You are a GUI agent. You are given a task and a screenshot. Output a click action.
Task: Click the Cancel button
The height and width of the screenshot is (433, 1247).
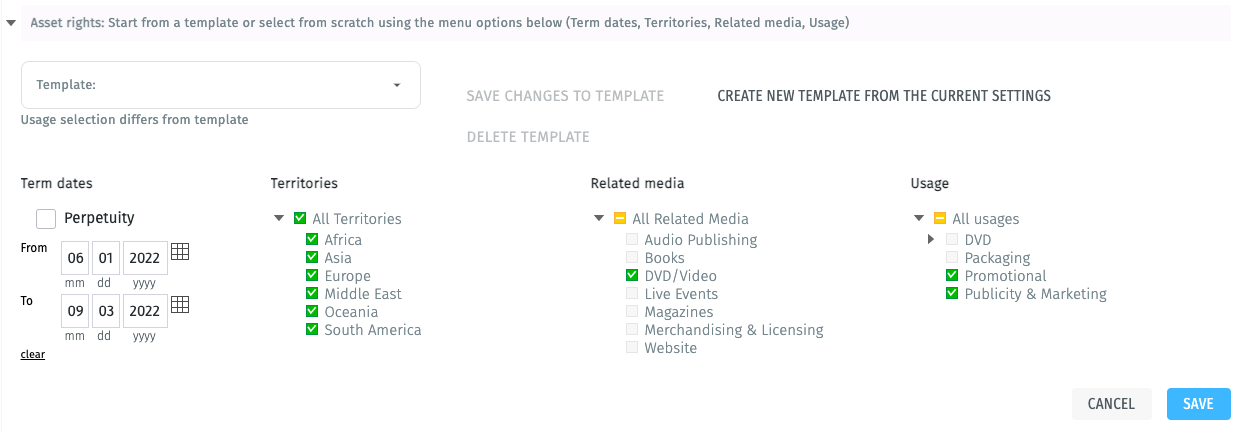point(1111,404)
